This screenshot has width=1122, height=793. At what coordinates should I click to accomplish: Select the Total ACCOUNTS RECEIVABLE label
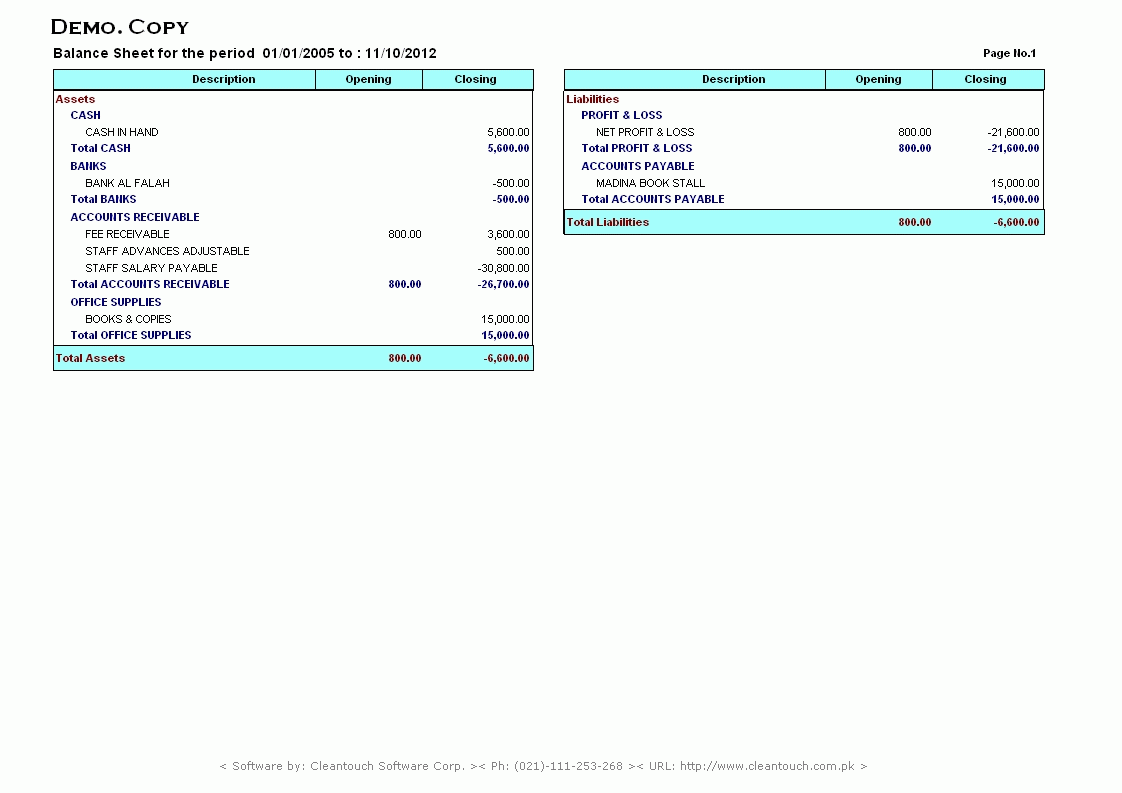click(x=150, y=284)
